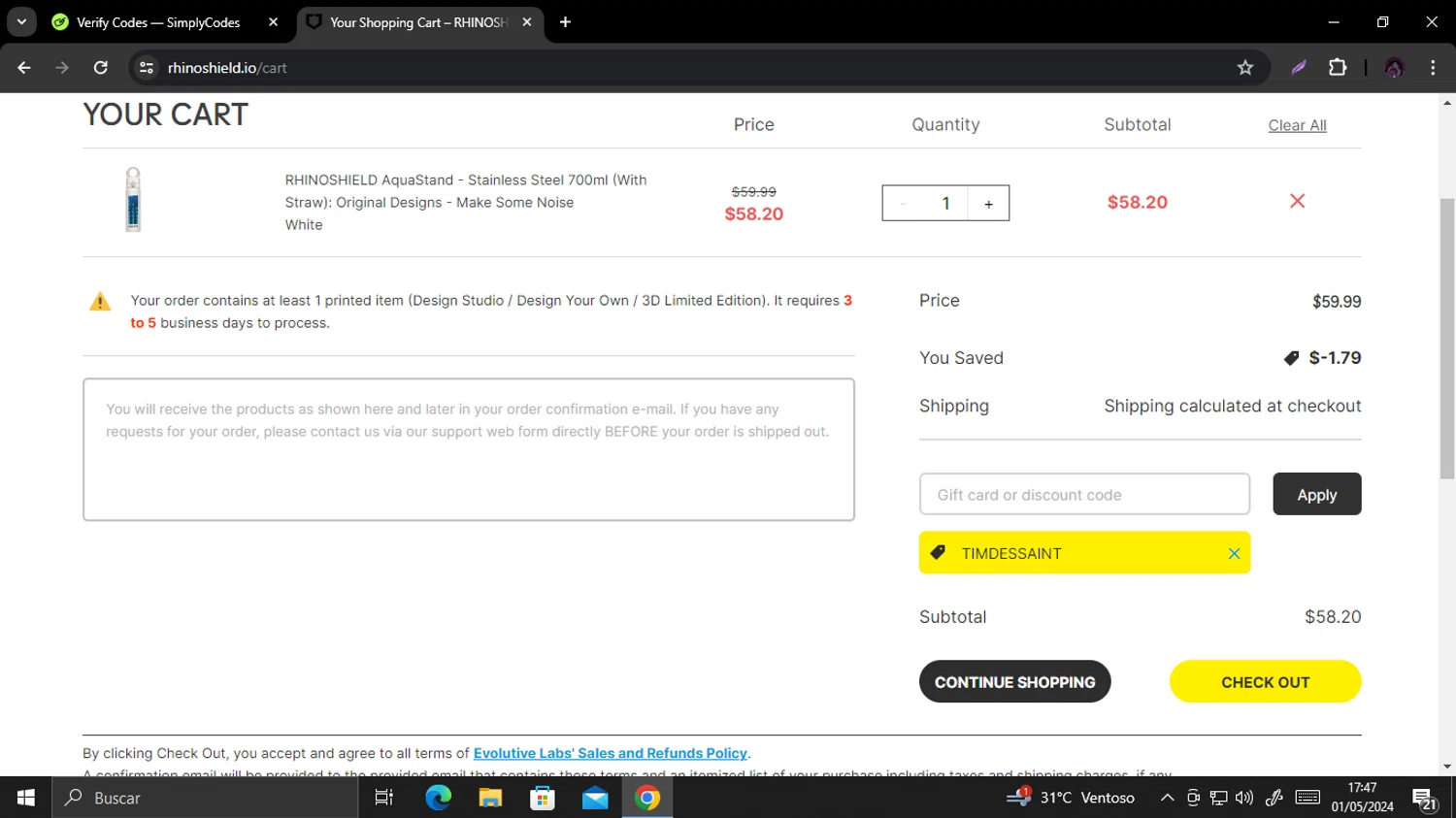Click the yellow warning triangle icon
Image resolution: width=1456 pixels, height=818 pixels.
tap(100, 302)
